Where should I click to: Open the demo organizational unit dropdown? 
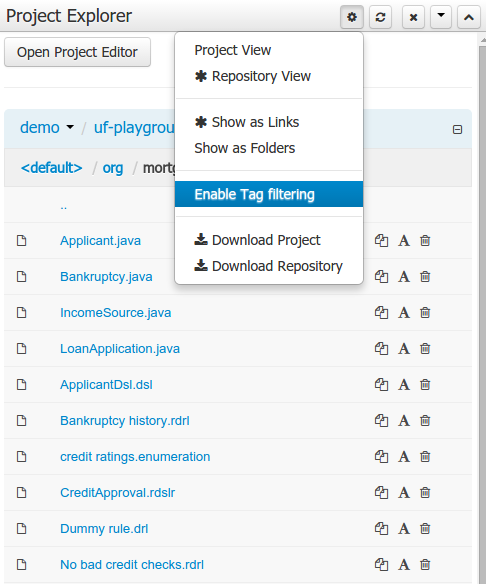pyautogui.click(x=47, y=128)
